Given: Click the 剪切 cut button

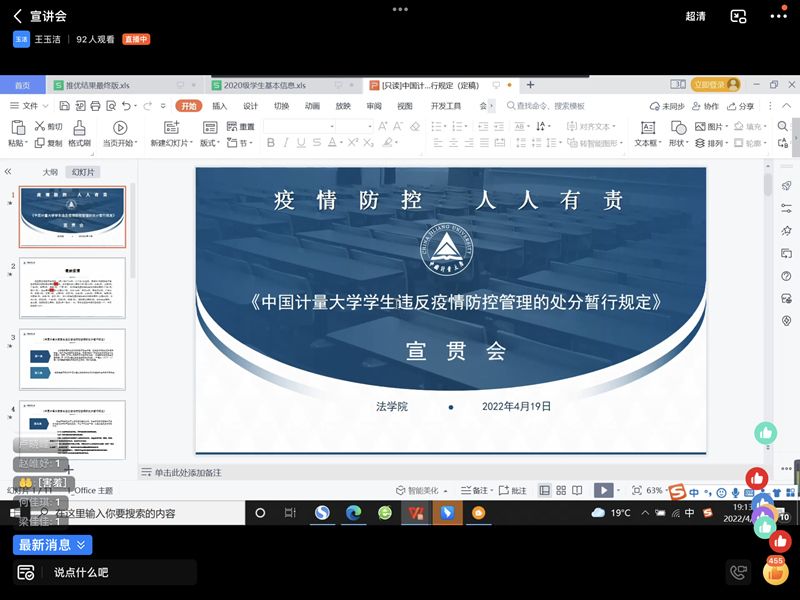Looking at the screenshot, I should point(48,127).
